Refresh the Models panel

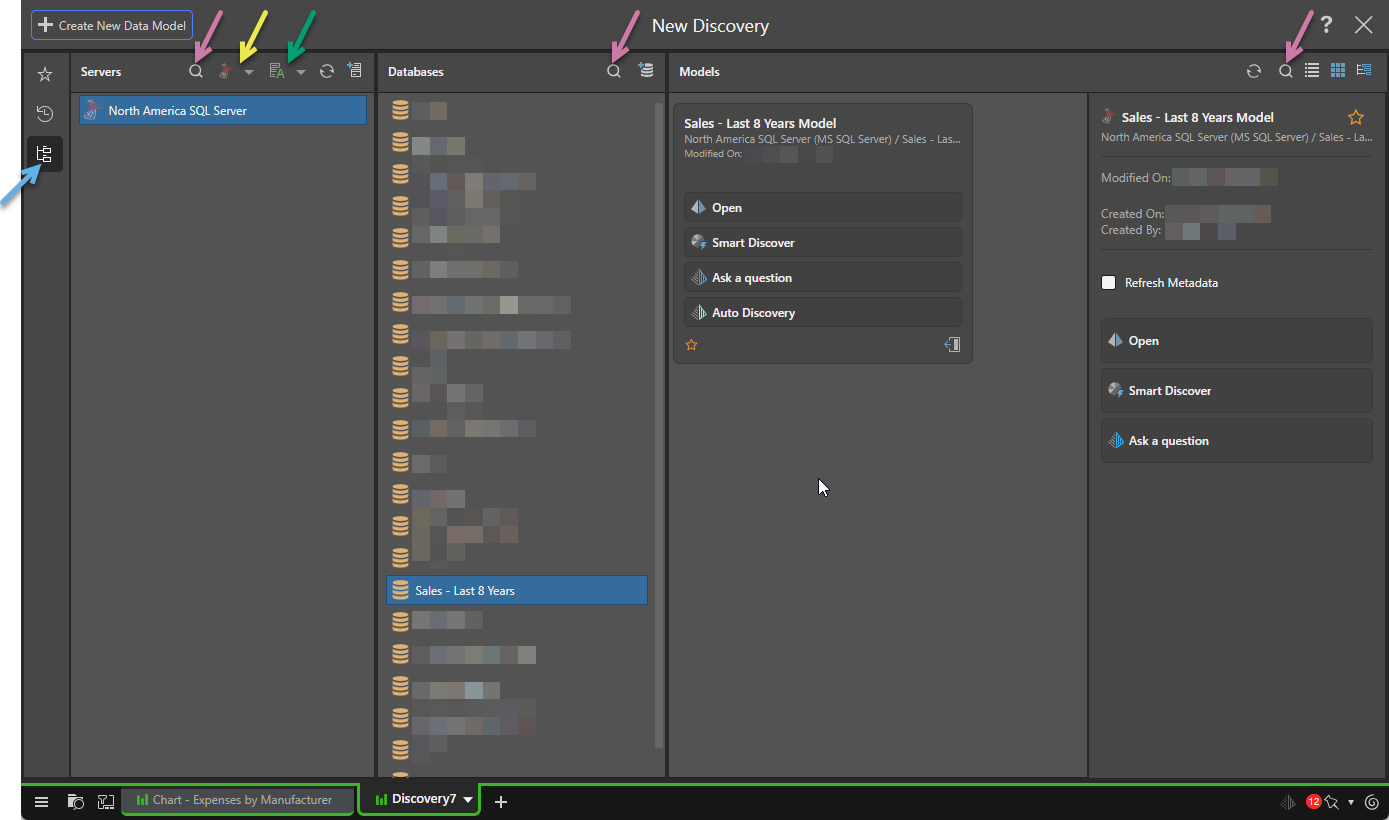(x=1253, y=71)
